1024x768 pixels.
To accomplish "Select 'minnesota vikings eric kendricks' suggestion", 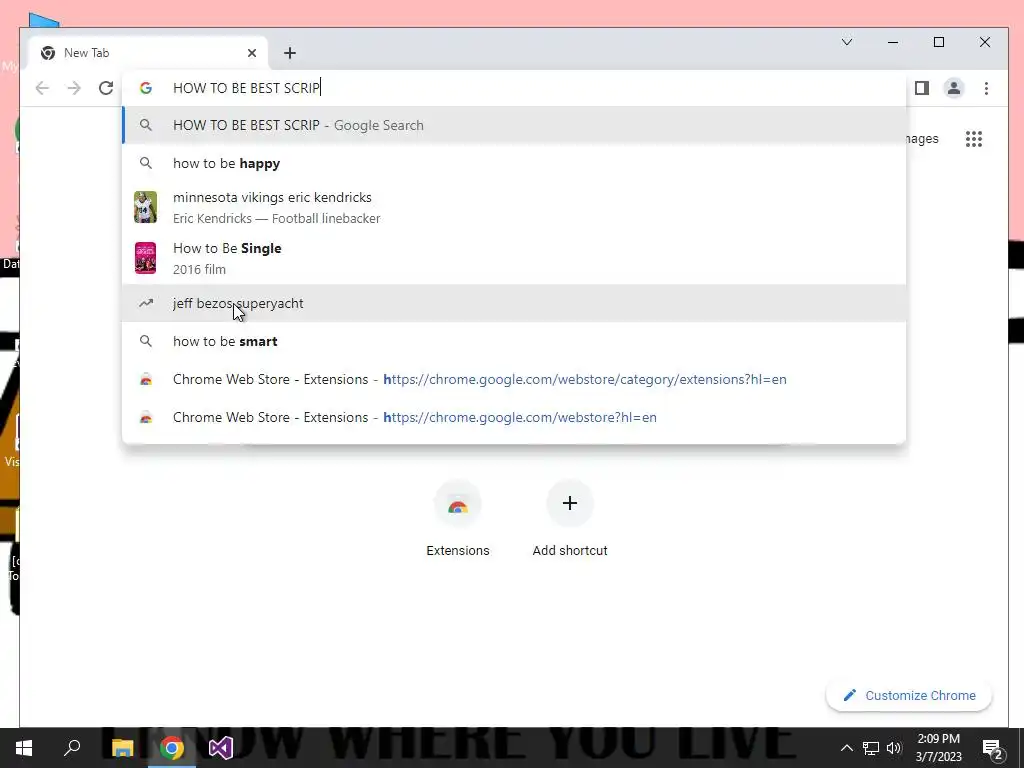I will [514, 207].
